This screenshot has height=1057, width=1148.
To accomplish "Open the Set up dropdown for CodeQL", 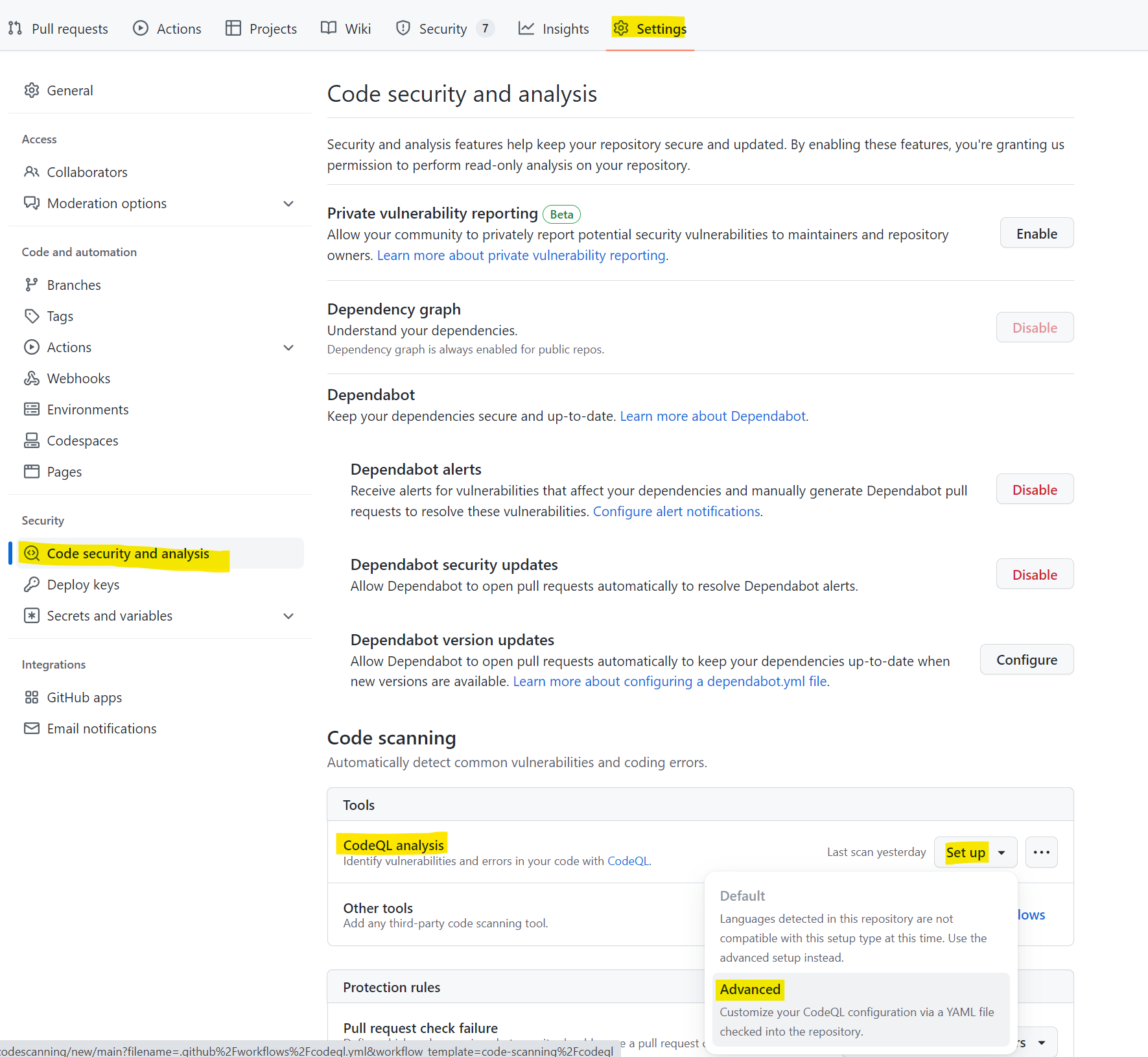I will pyautogui.click(x=1002, y=852).
